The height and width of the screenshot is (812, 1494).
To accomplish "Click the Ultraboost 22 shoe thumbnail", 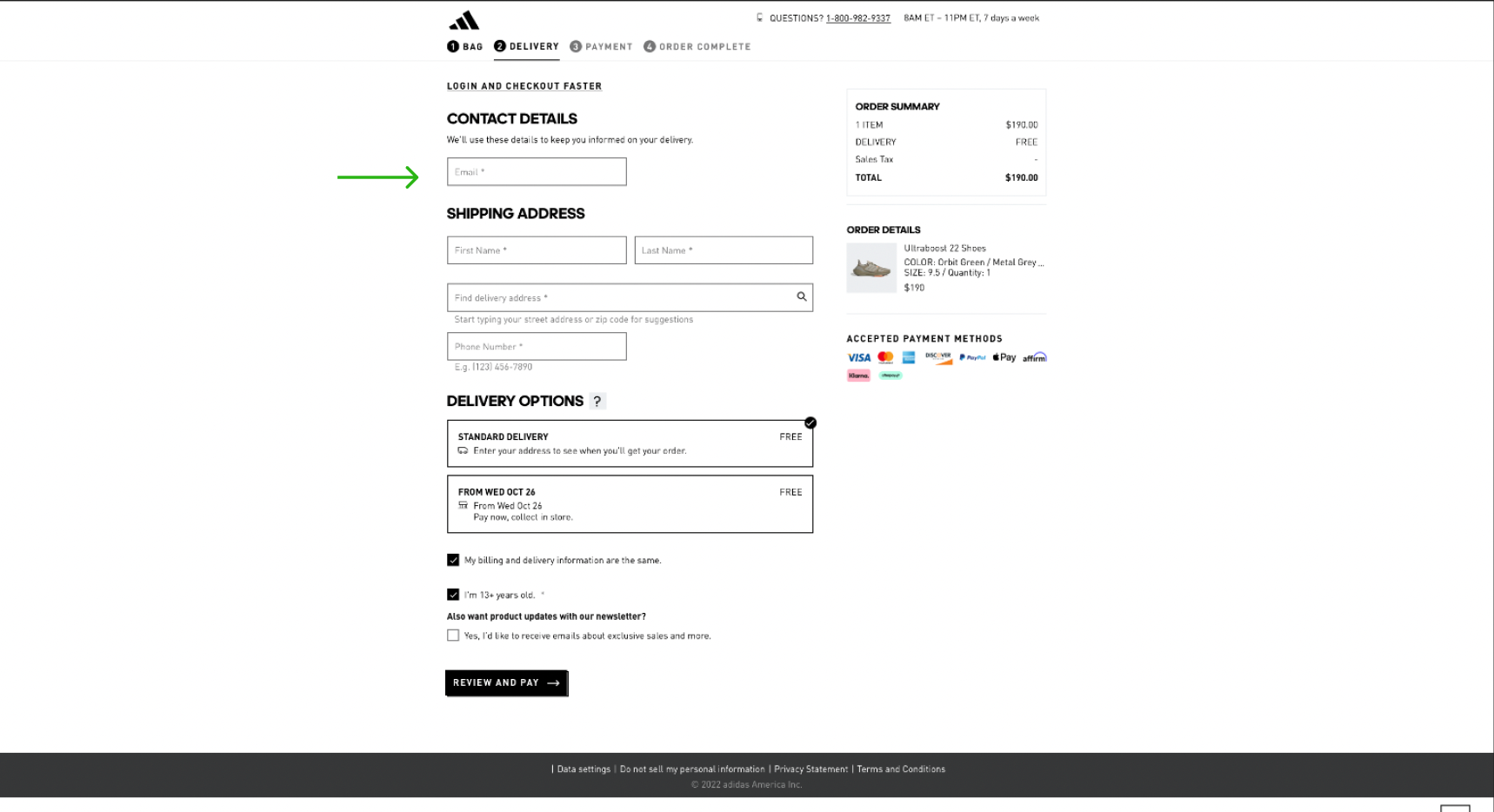I will (871, 268).
